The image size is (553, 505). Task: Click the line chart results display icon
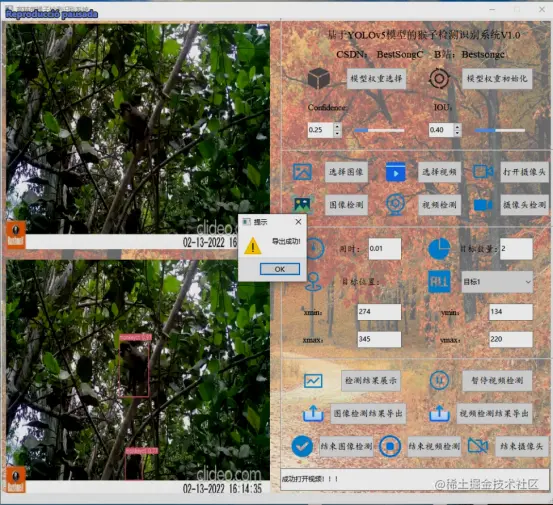(x=313, y=381)
